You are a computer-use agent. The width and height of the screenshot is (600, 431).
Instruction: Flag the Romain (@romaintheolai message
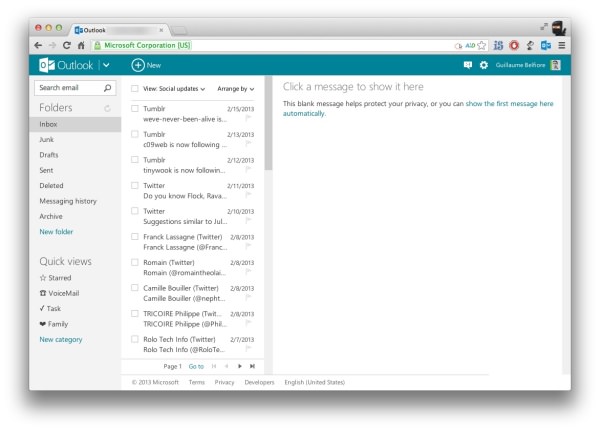248,272
